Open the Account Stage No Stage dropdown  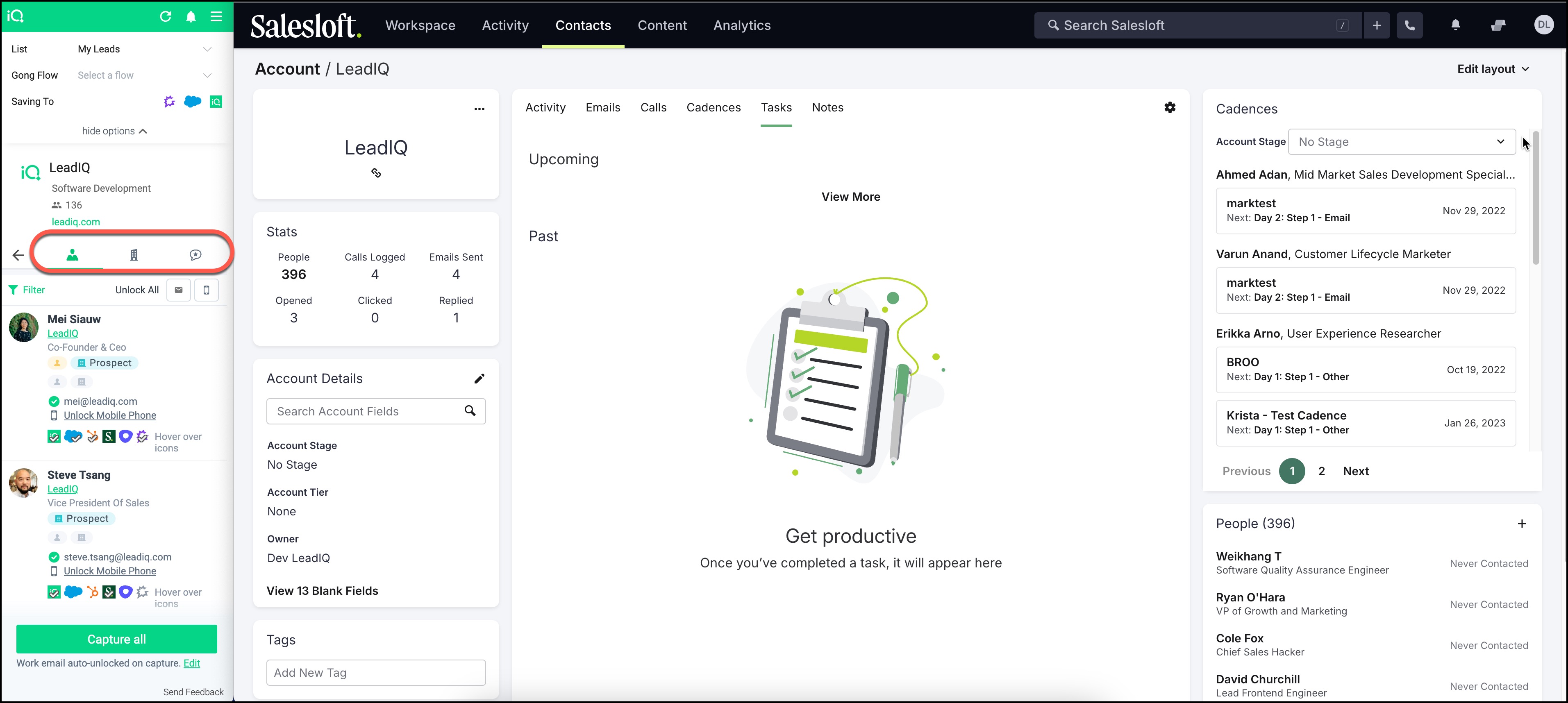click(1401, 142)
